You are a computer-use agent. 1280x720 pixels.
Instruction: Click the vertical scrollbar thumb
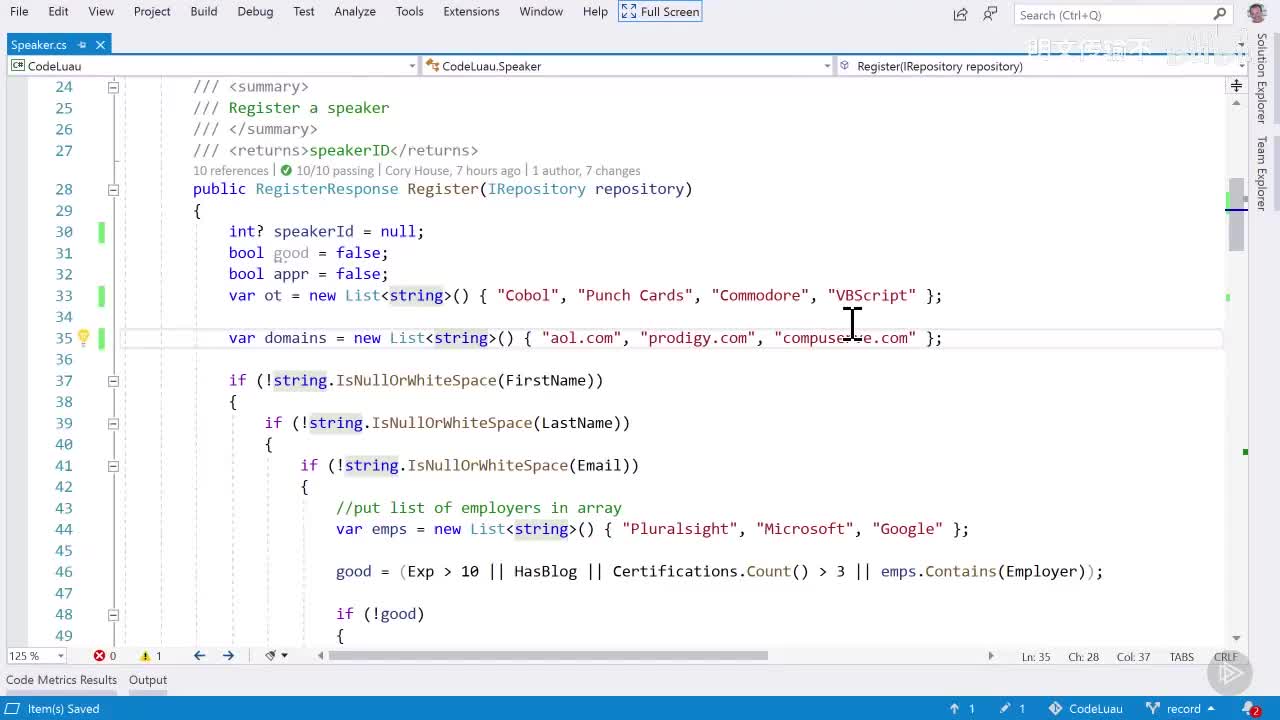pyautogui.click(x=1236, y=215)
